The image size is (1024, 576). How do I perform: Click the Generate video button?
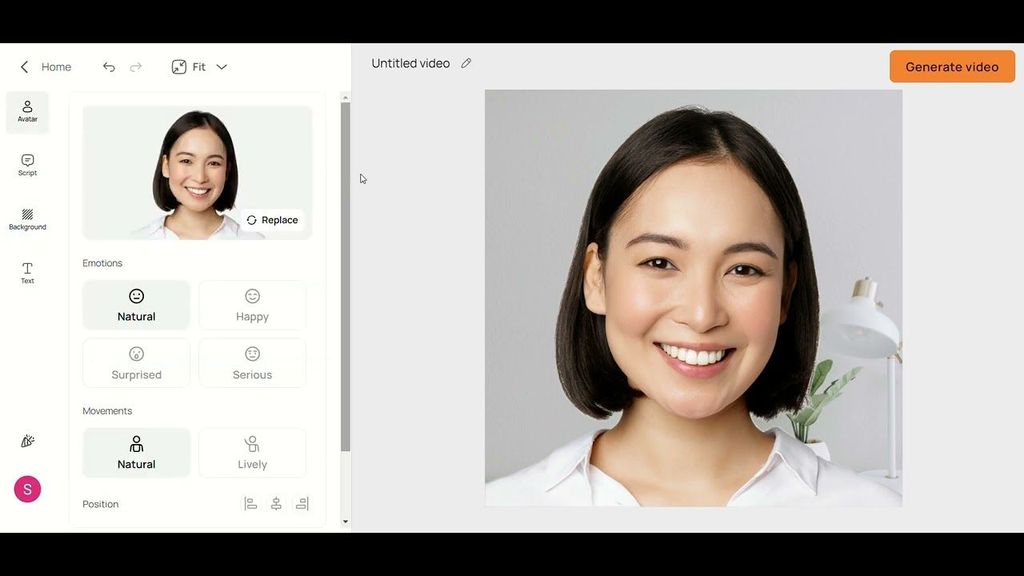point(952,67)
